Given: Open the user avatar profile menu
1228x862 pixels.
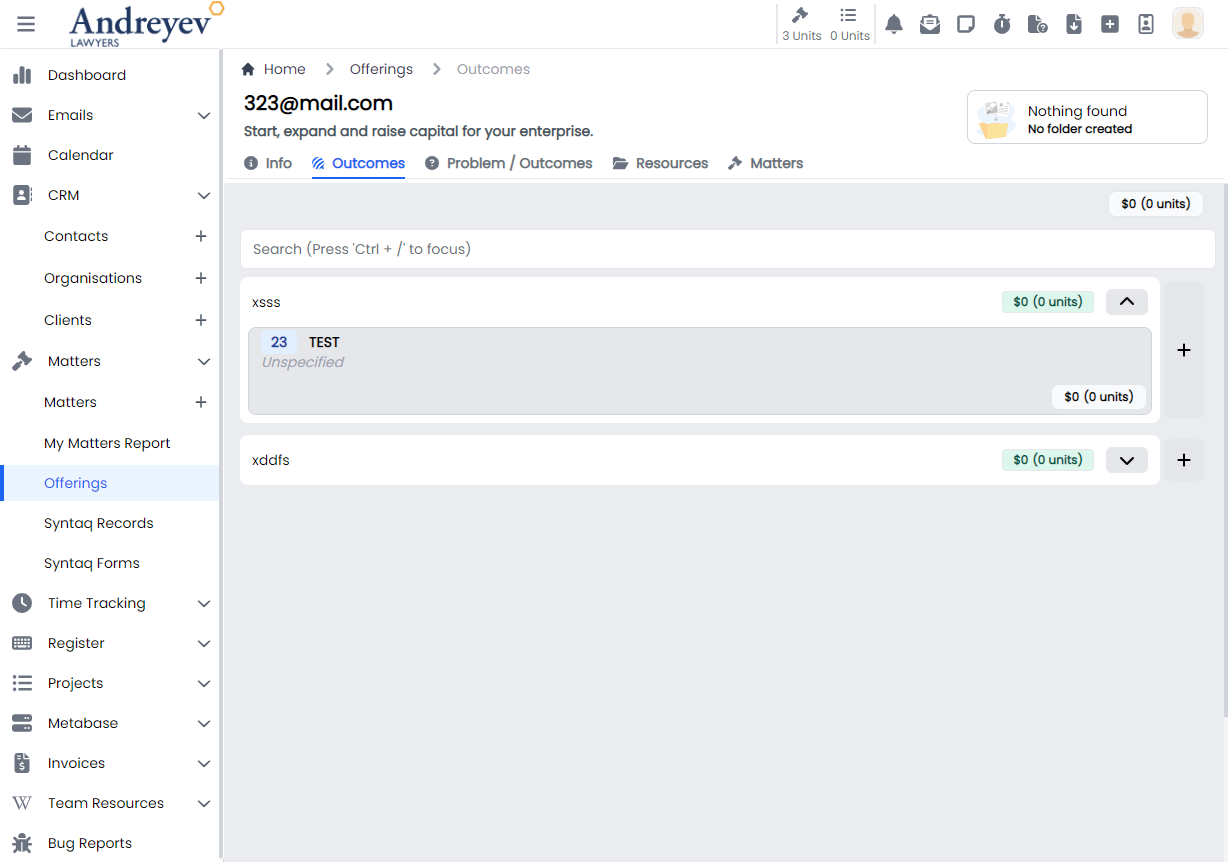Looking at the screenshot, I should [x=1187, y=24].
